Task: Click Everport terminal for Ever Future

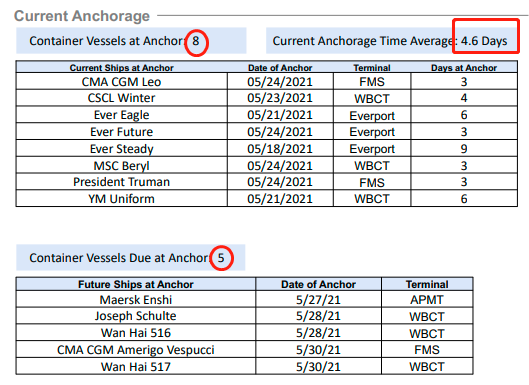Action: click(372, 132)
